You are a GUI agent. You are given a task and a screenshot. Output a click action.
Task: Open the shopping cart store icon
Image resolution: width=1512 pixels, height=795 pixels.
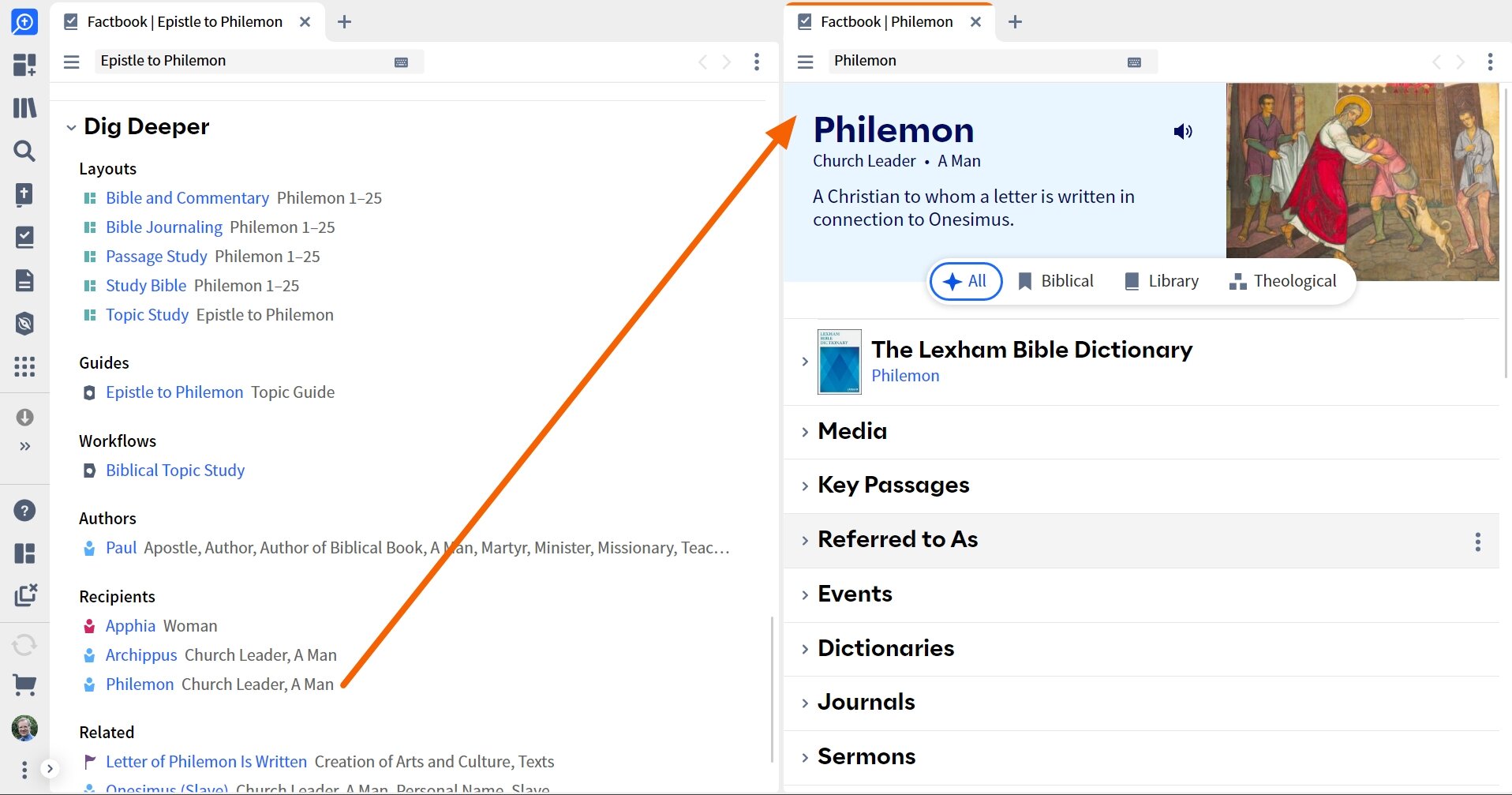[24, 685]
